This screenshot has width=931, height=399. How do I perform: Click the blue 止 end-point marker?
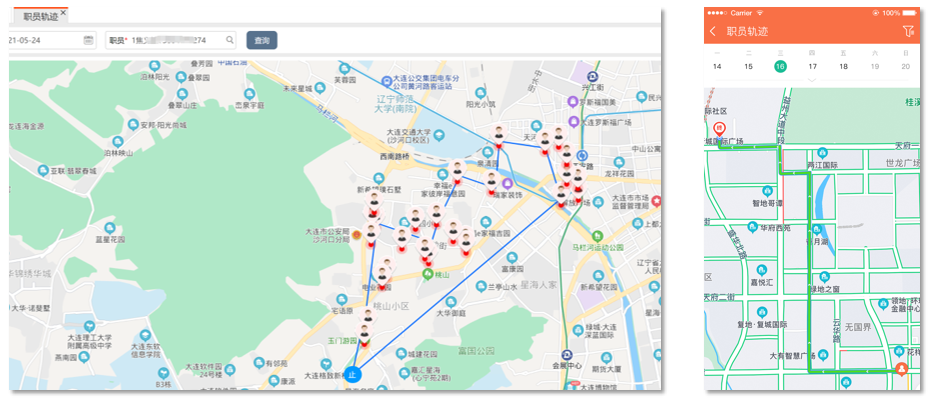click(353, 375)
